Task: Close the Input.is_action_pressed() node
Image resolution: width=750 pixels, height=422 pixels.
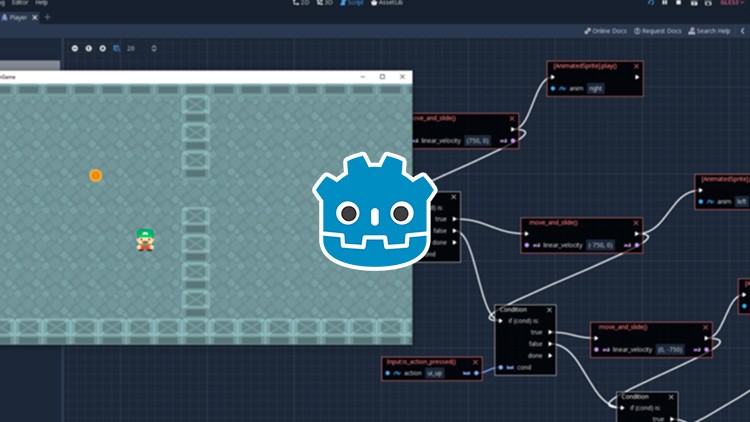Action: click(475, 362)
